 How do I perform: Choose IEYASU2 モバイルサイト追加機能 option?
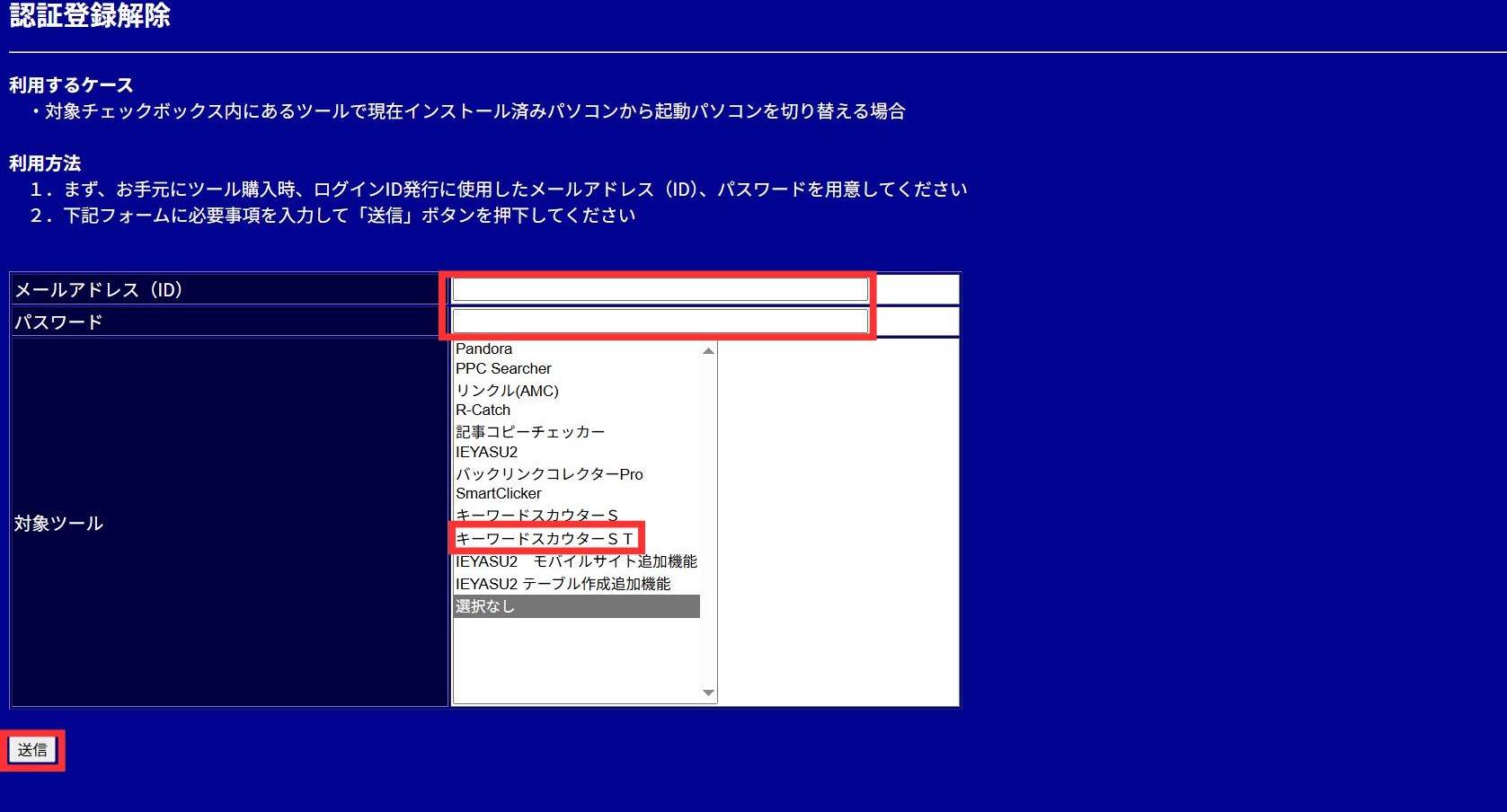pos(576,561)
